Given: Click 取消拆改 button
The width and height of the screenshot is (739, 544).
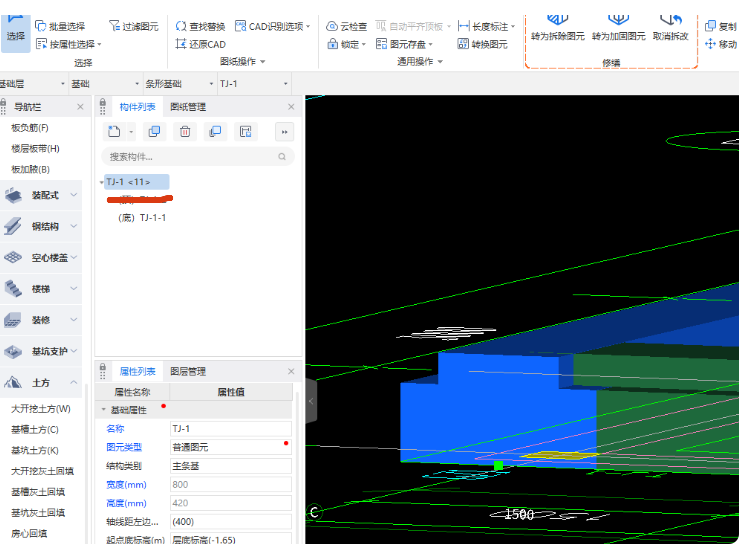Looking at the screenshot, I should click(x=671, y=28).
